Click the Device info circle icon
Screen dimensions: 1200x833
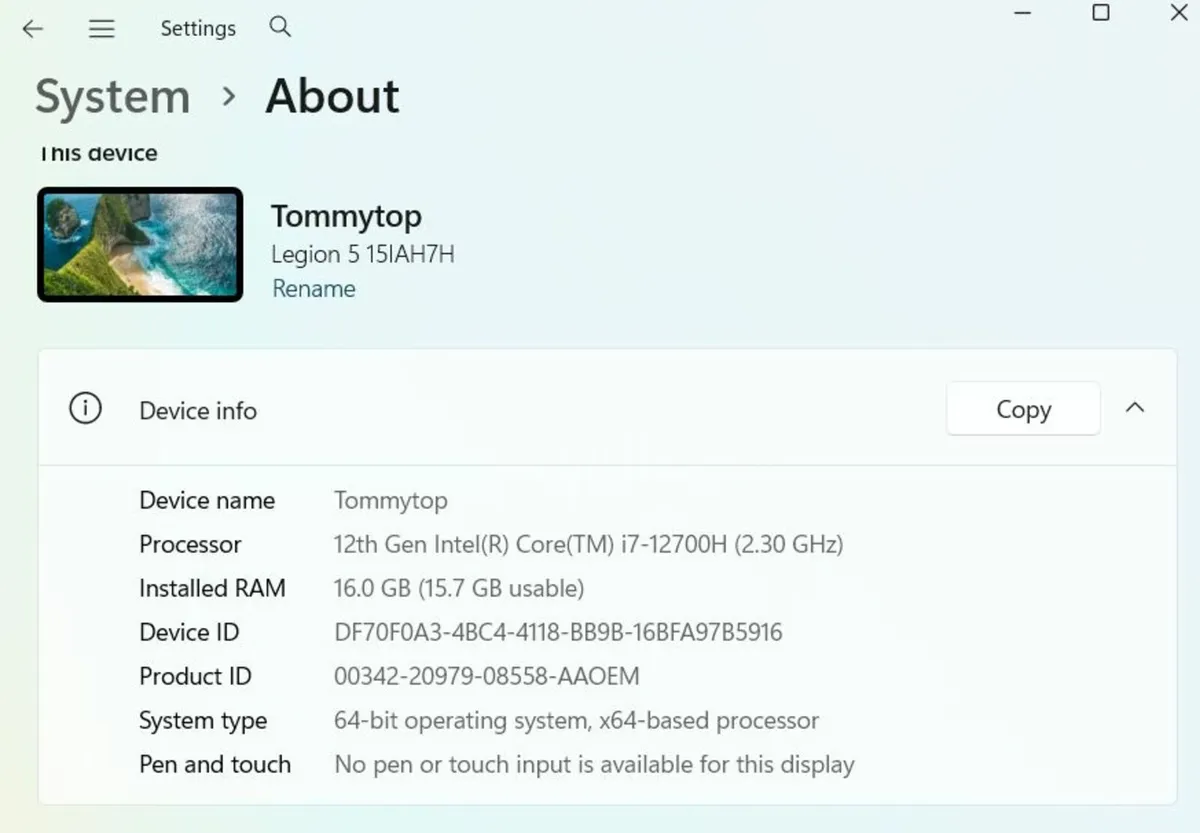[85, 409]
